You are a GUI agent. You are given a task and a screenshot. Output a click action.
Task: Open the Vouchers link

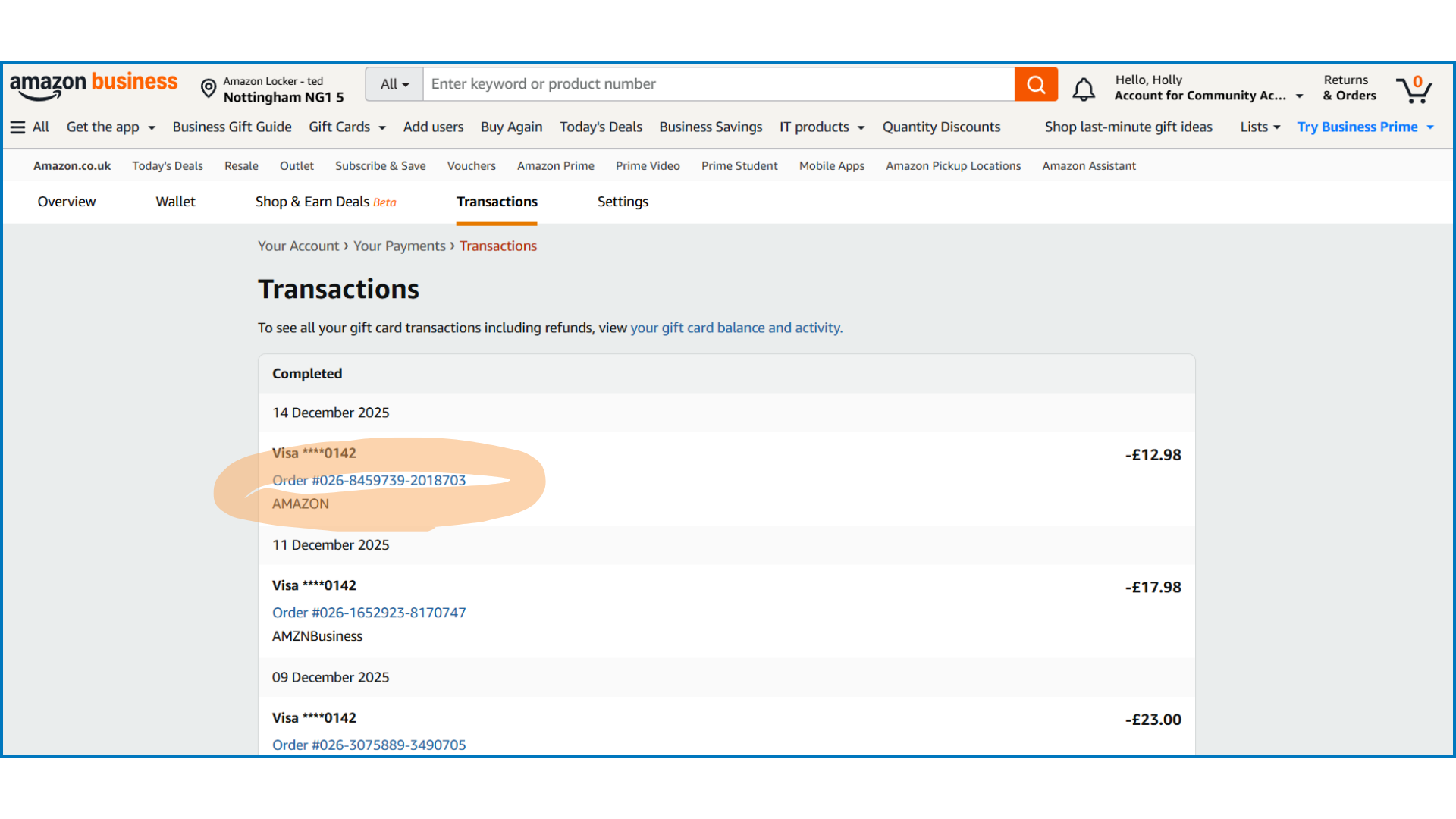point(472,165)
